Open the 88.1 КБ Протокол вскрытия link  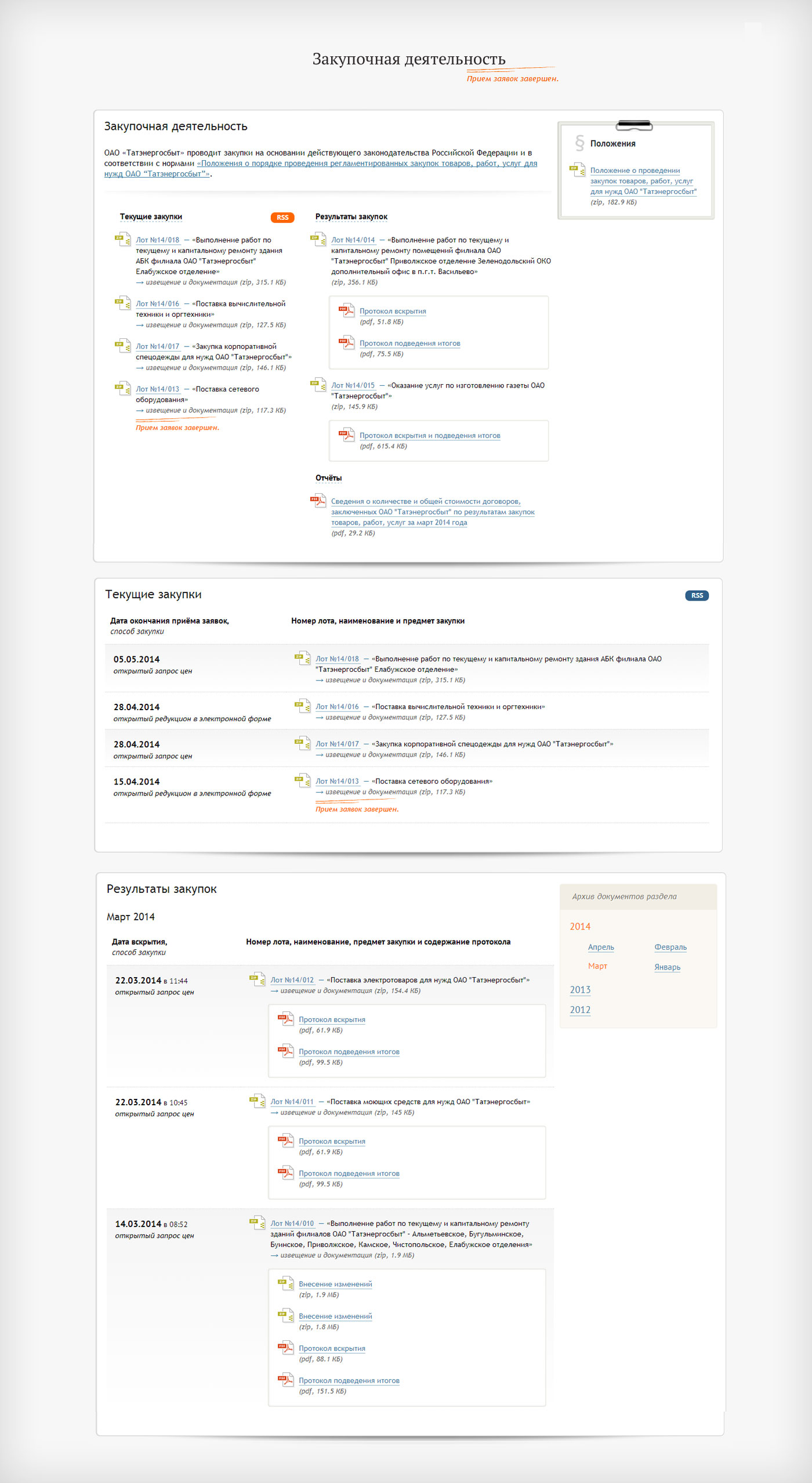point(332,1349)
